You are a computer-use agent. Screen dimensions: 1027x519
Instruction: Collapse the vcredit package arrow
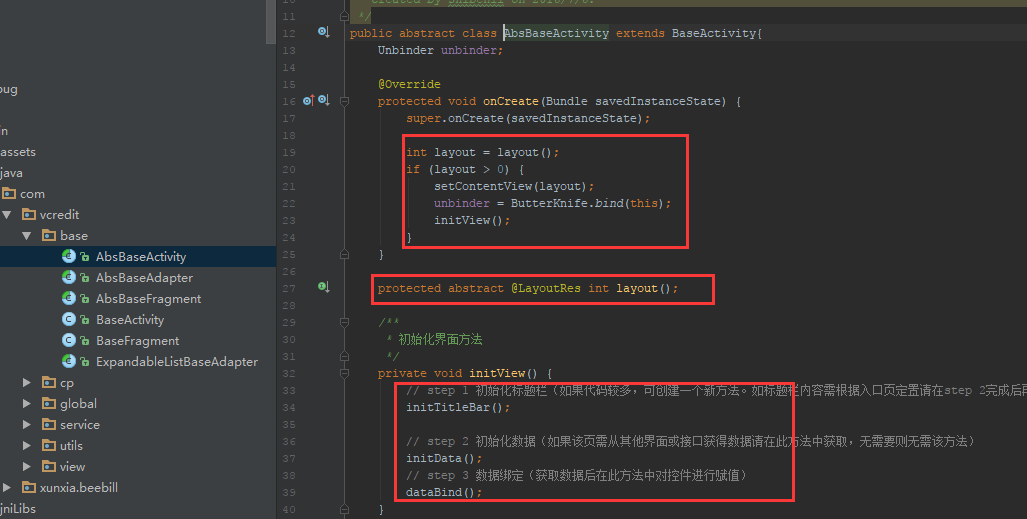(7, 215)
